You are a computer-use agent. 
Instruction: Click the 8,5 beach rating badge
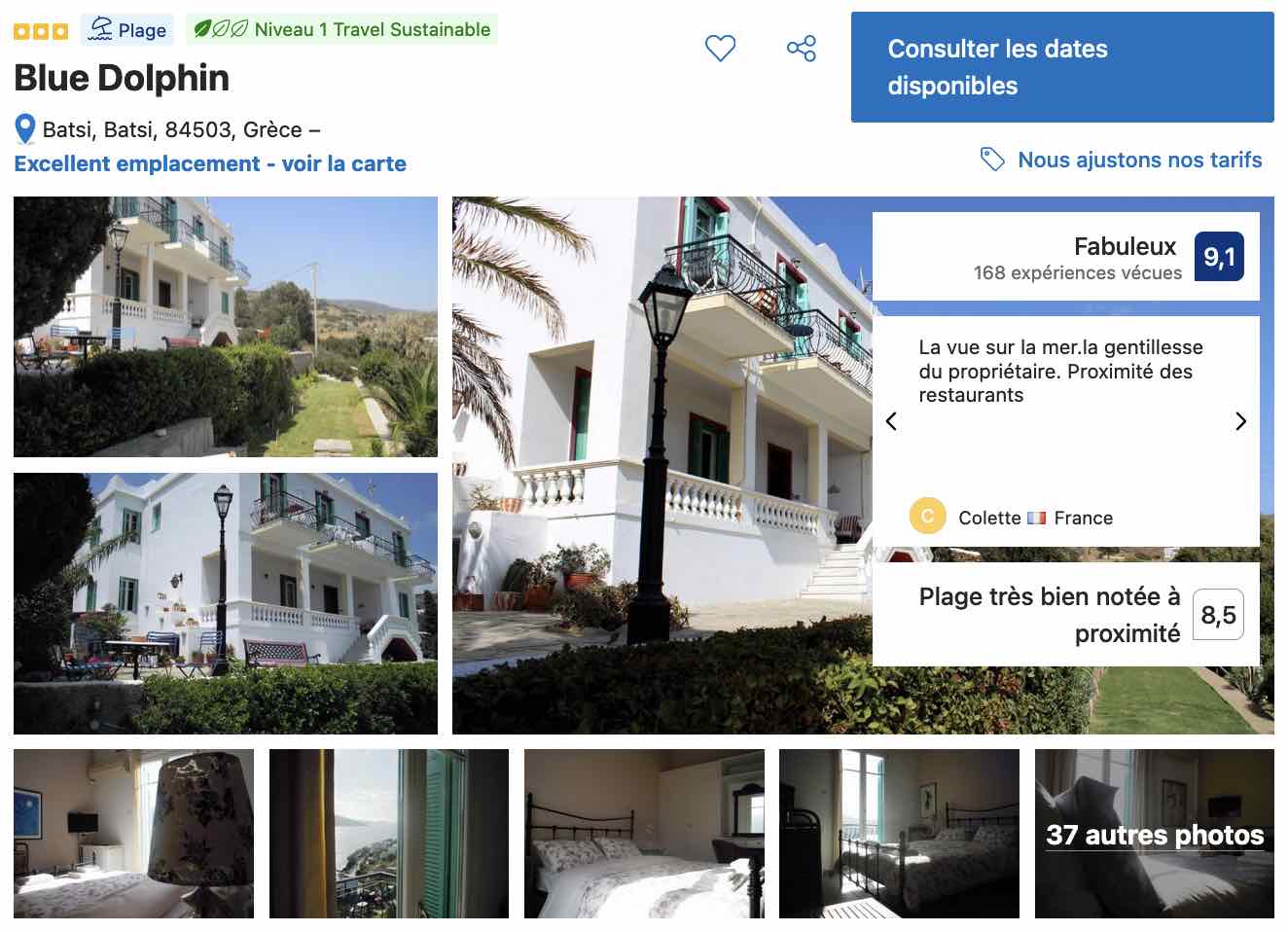point(1218,615)
